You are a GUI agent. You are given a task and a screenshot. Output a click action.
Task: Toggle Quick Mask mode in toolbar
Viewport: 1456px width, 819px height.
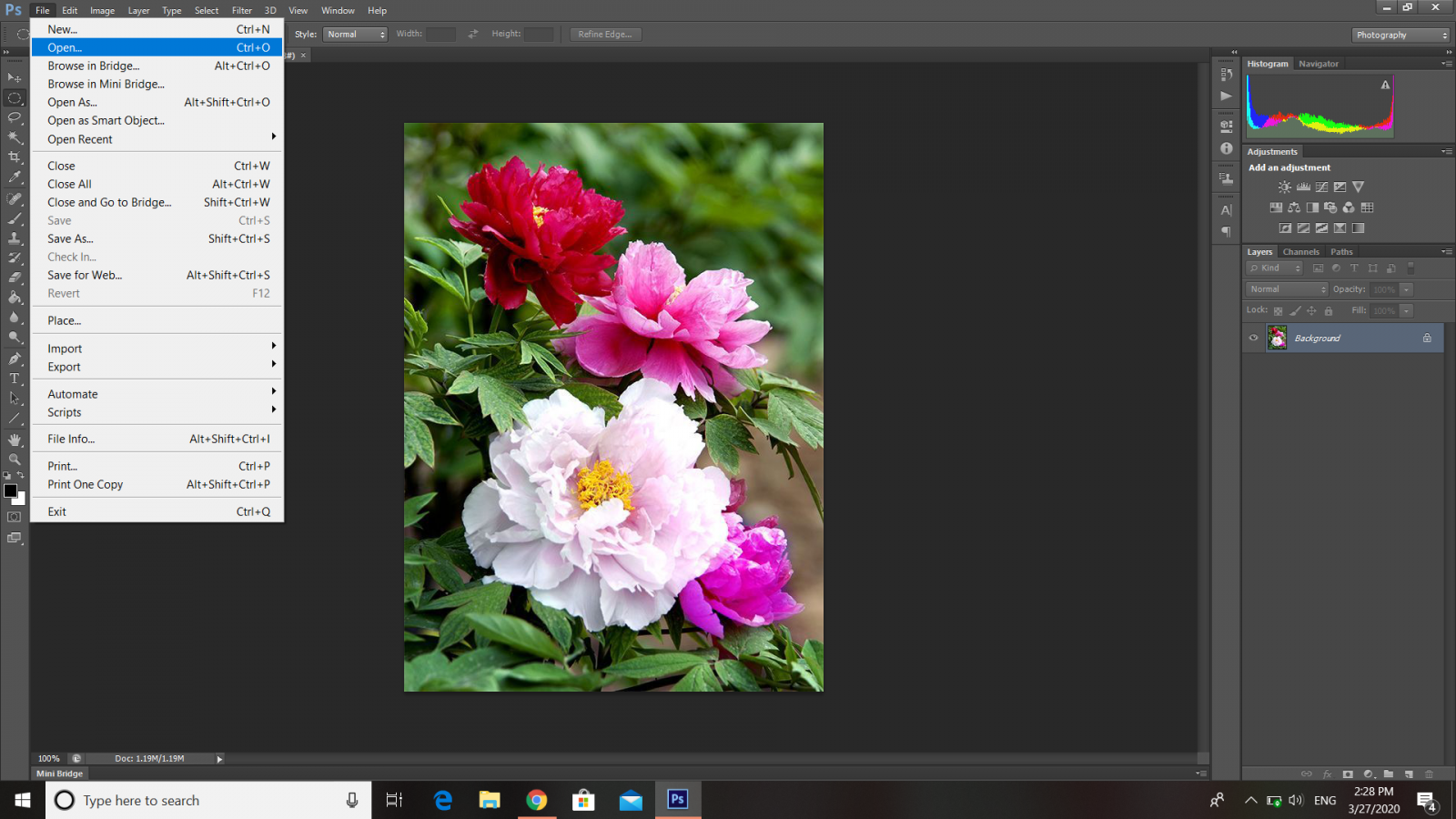pyautogui.click(x=15, y=517)
